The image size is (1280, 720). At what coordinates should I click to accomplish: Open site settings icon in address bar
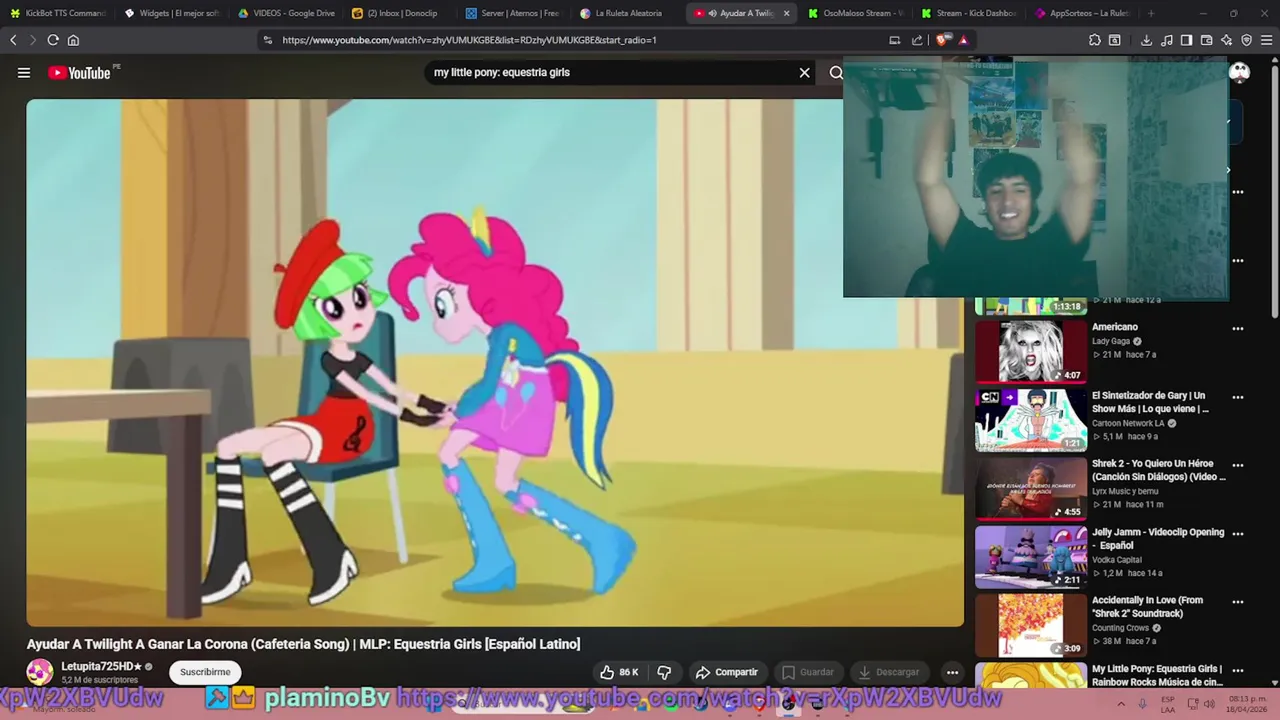(267, 40)
